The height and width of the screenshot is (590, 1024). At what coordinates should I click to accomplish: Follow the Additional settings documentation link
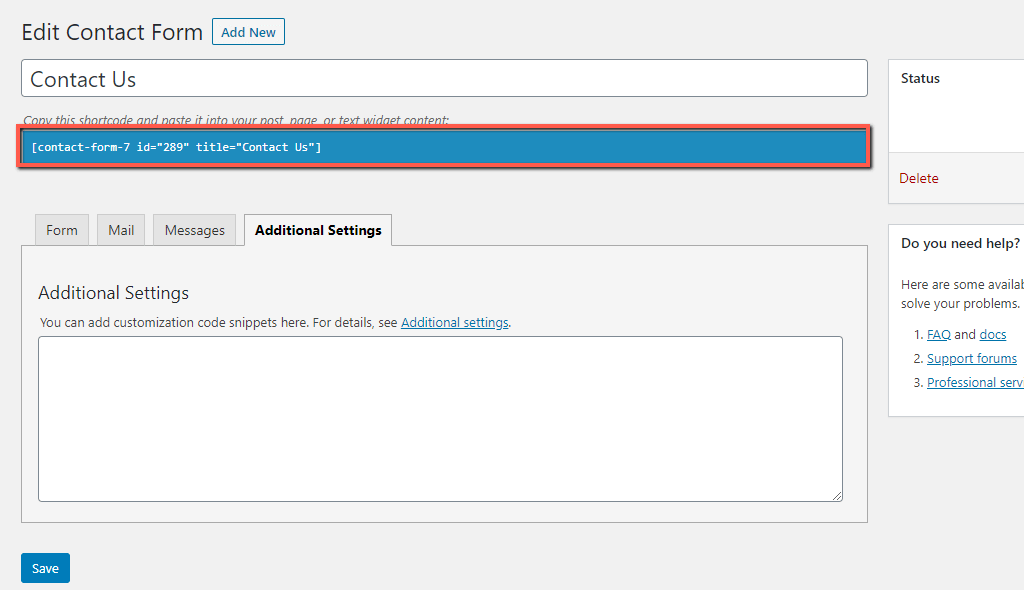click(x=455, y=323)
